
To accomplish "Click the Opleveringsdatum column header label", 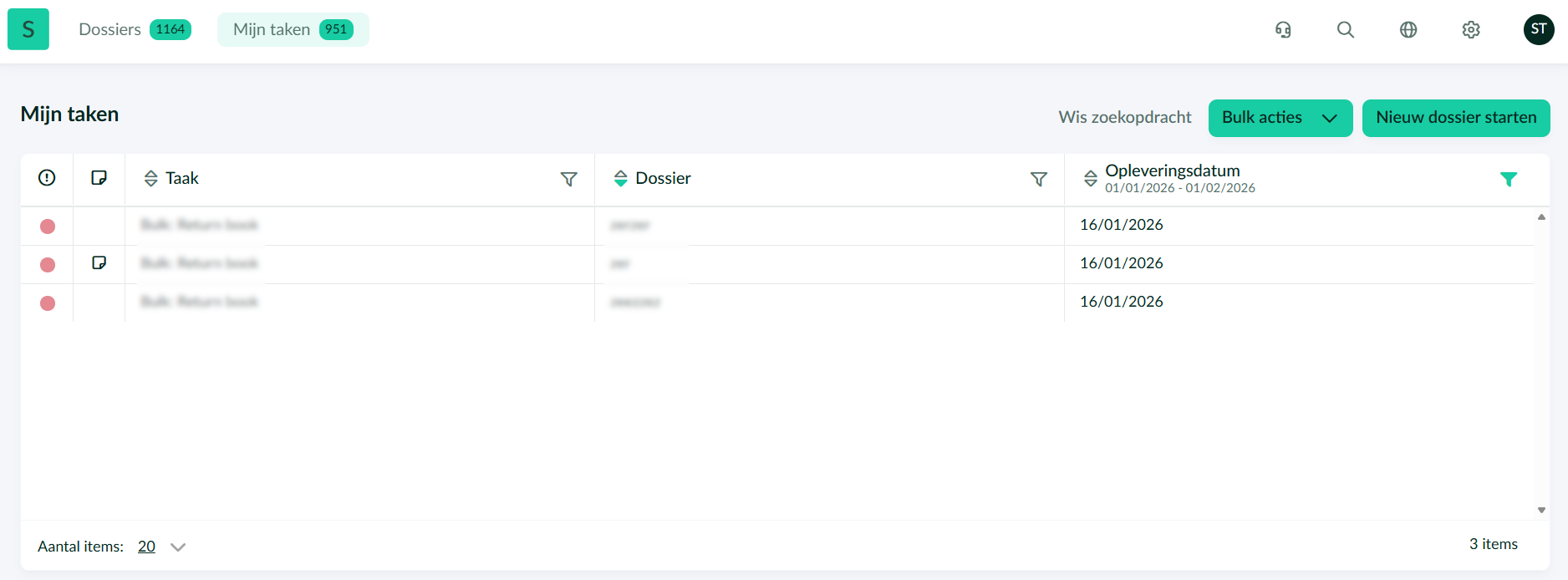I will click(1172, 170).
